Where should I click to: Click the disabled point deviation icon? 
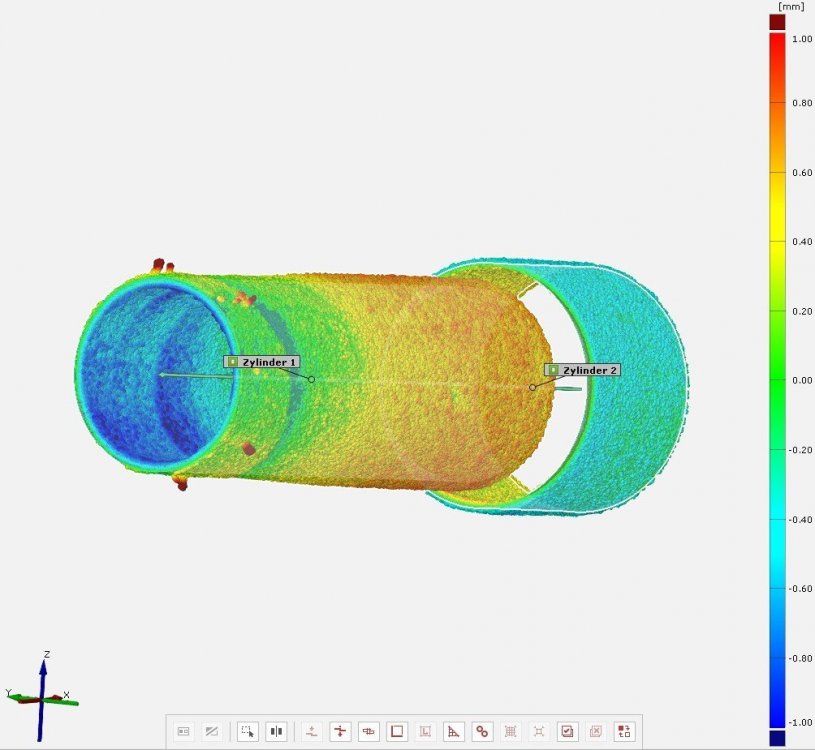tap(312, 731)
